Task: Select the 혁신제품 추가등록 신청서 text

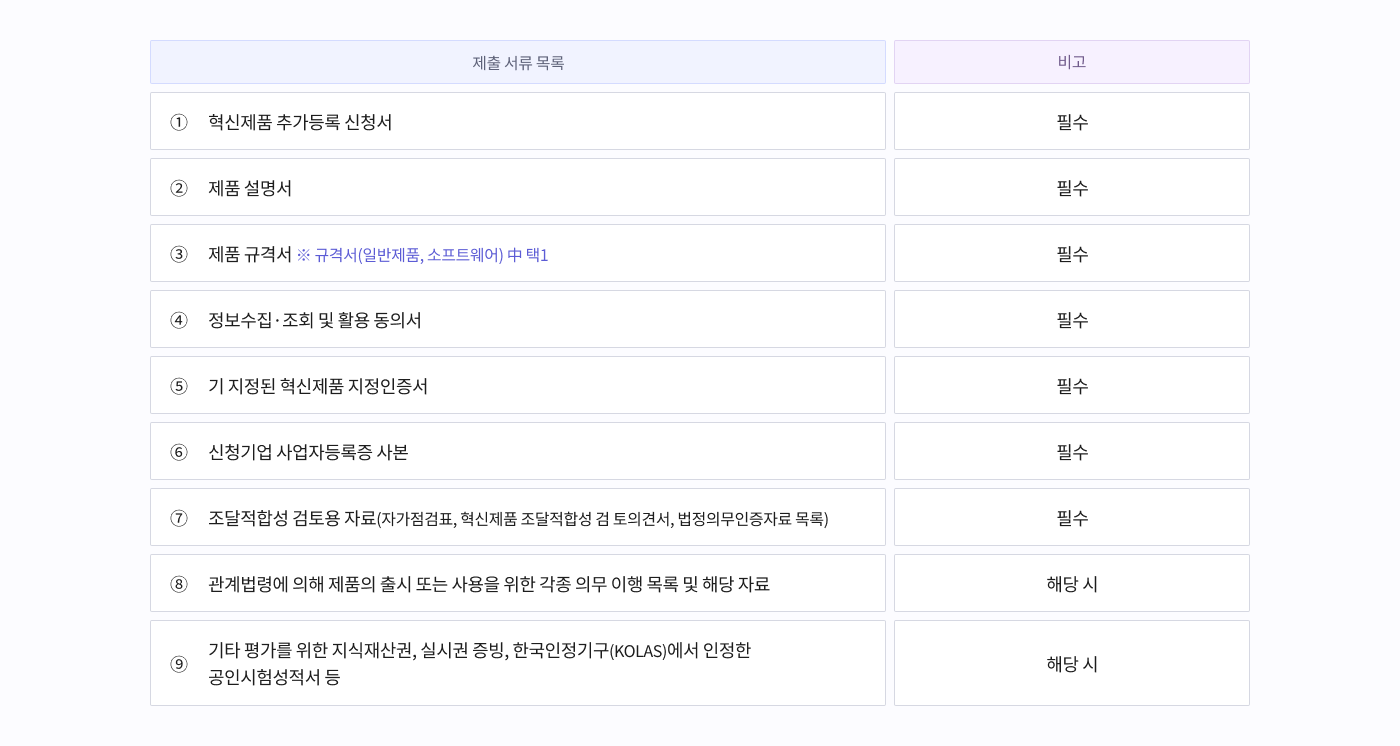Action: (300, 122)
